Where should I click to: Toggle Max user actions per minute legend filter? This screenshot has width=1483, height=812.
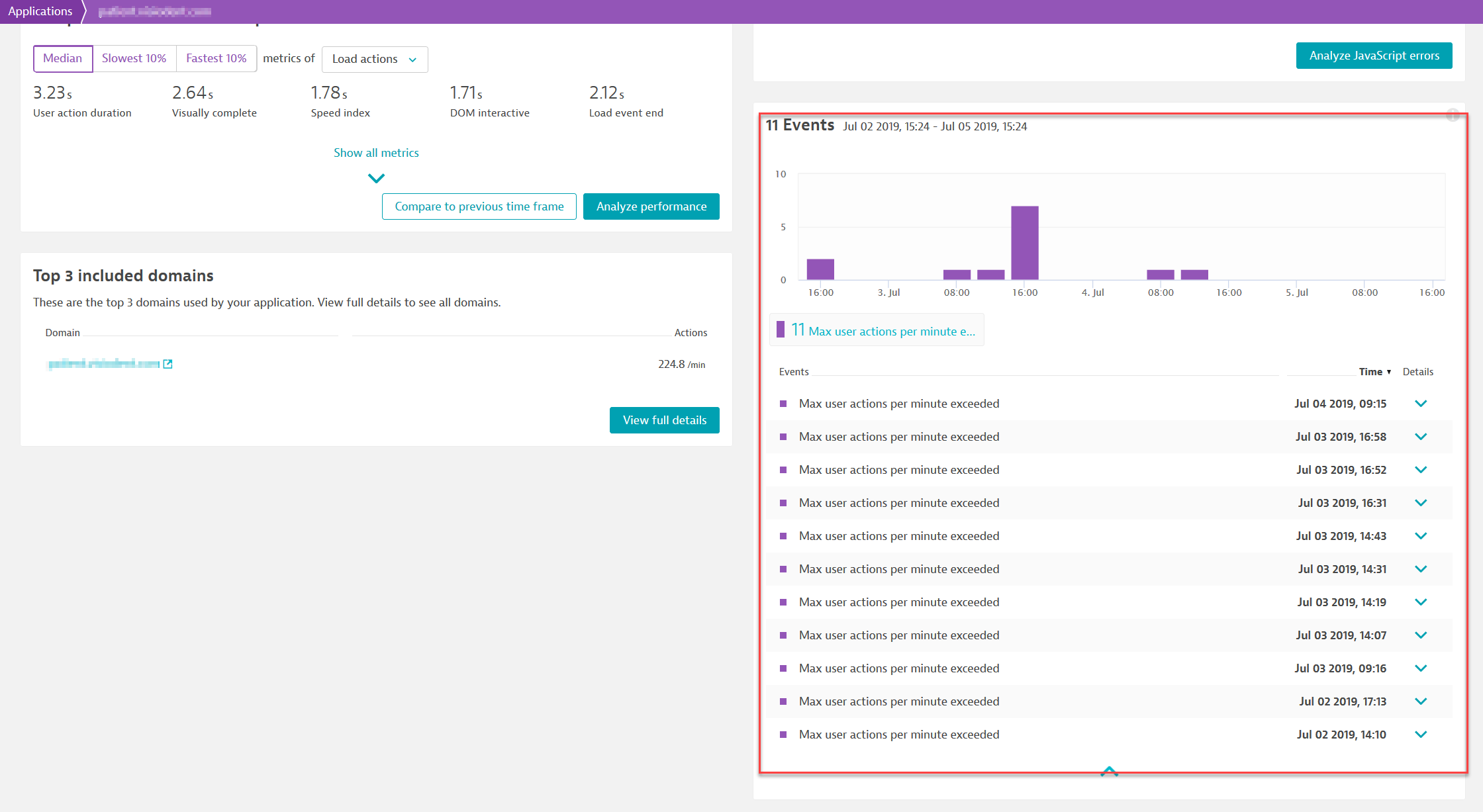point(877,330)
